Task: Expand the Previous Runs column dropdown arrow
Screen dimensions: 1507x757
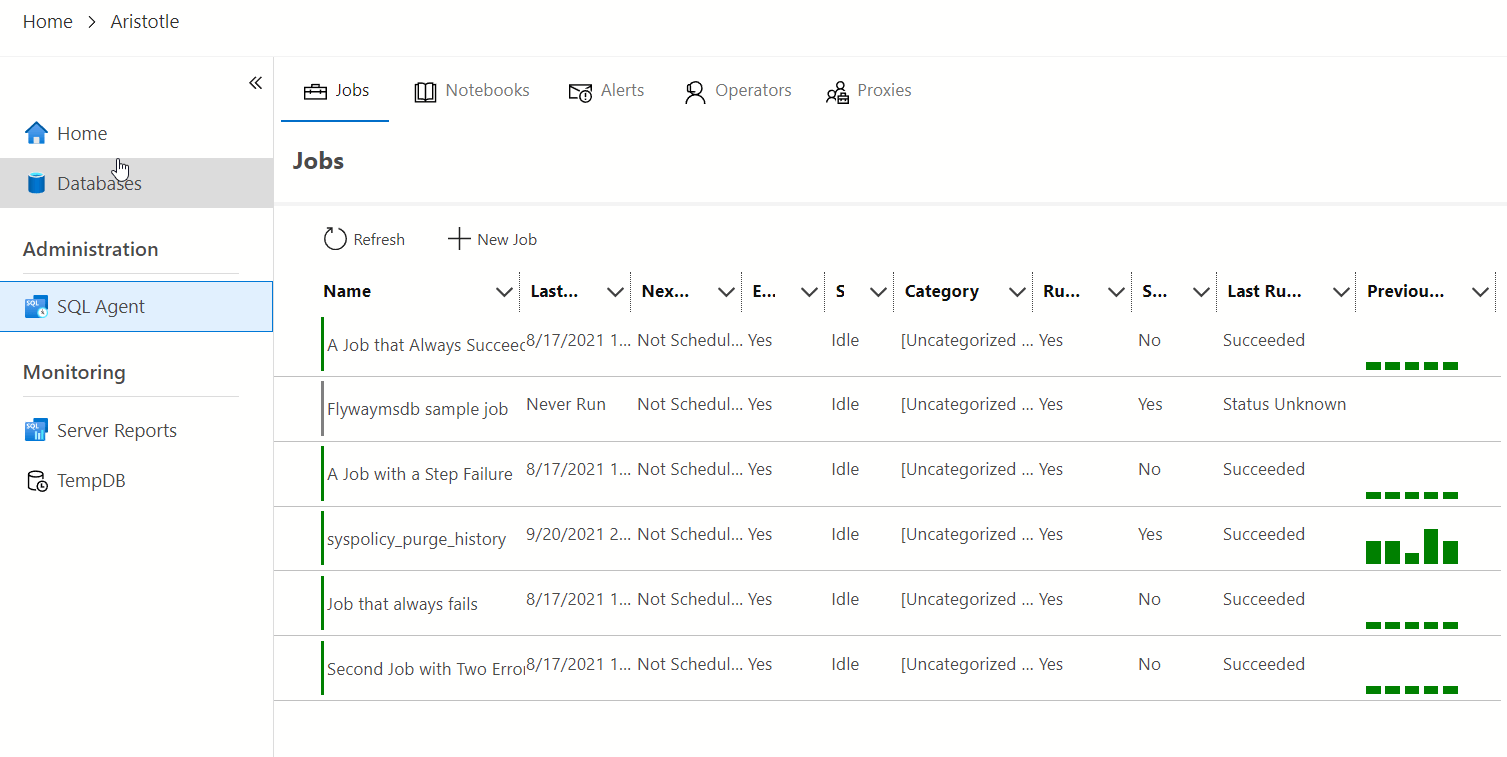Action: (x=1481, y=292)
